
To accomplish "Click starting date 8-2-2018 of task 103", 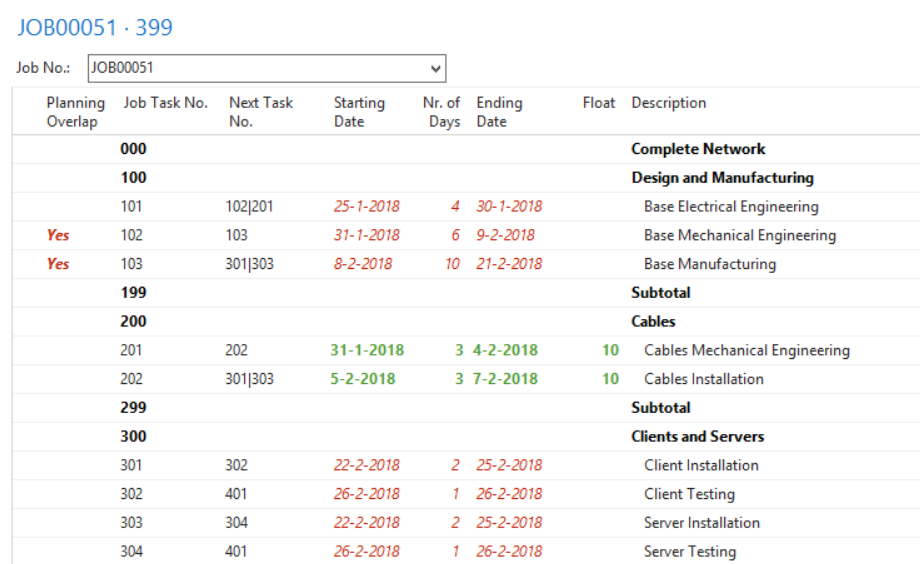I will [363, 264].
